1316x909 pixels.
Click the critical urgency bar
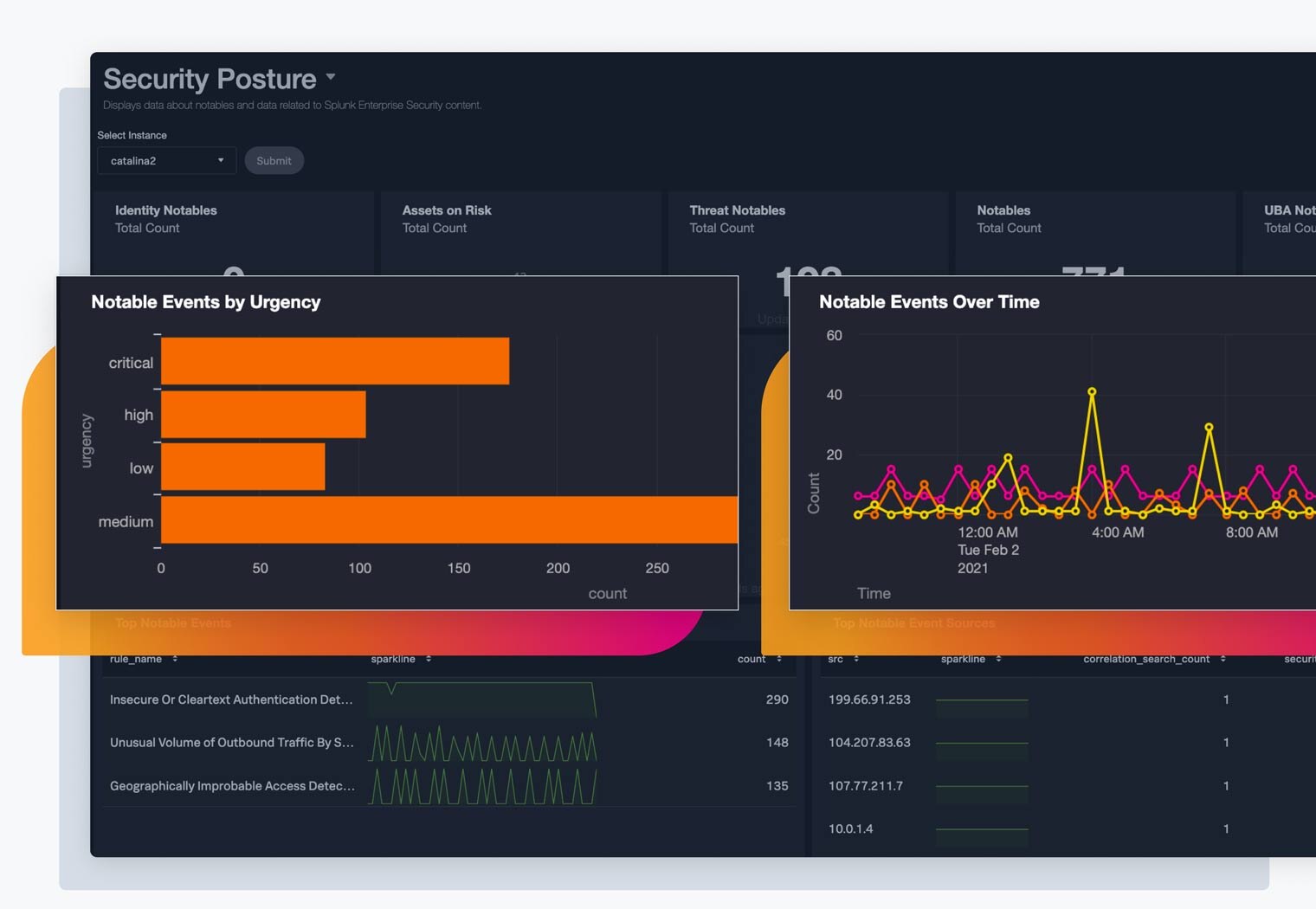[x=334, y=361]
